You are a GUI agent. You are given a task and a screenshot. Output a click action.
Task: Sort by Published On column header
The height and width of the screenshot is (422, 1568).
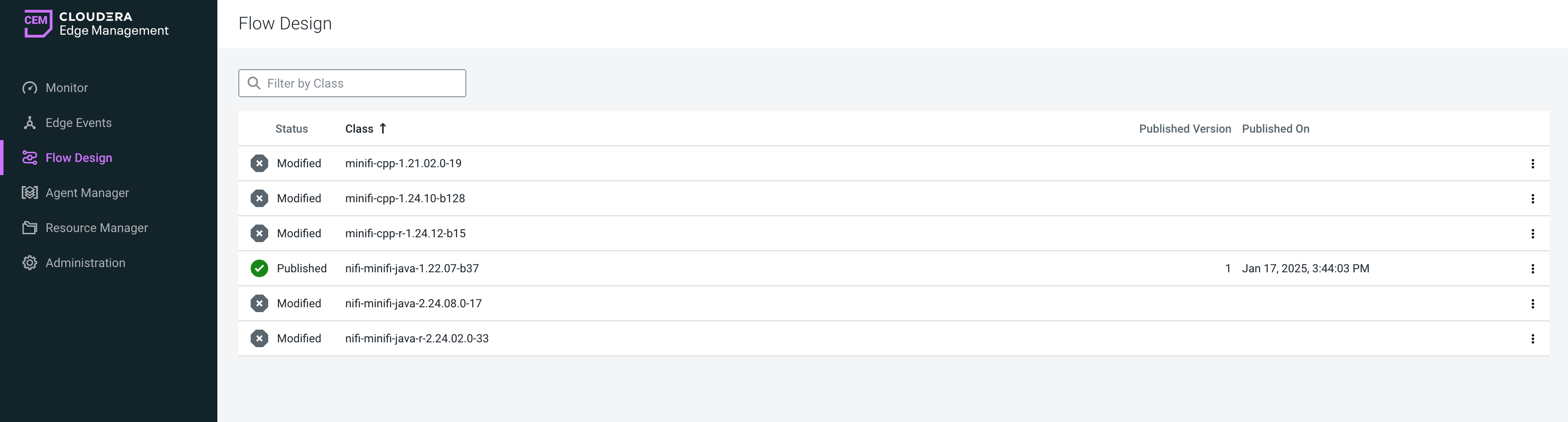[1275, 129]
